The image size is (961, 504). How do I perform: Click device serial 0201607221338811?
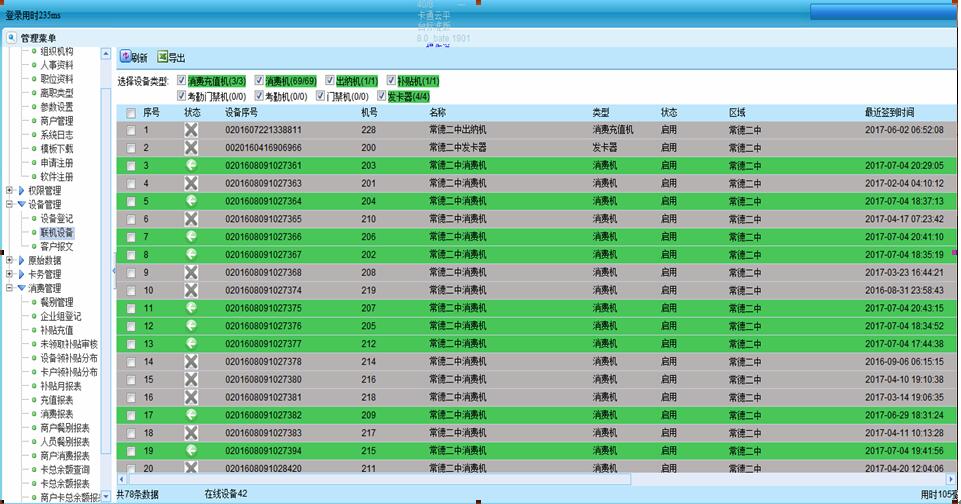coord(263,130)
